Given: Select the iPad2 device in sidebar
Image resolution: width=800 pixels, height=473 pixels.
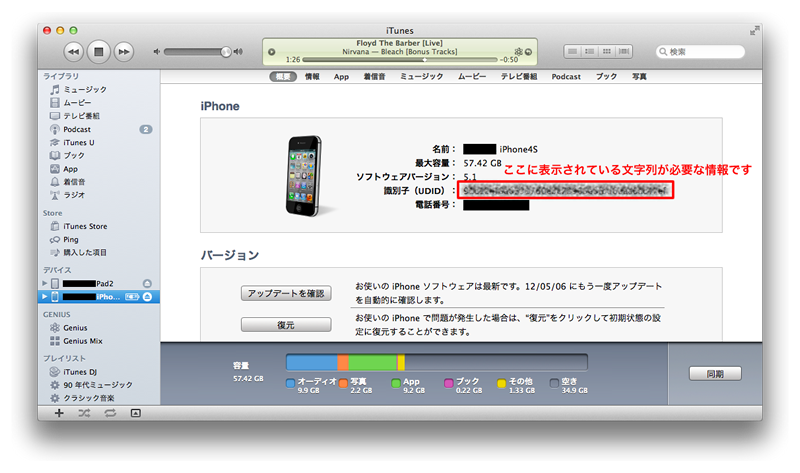Looking at the screenshot, I should tap(98, 283).
